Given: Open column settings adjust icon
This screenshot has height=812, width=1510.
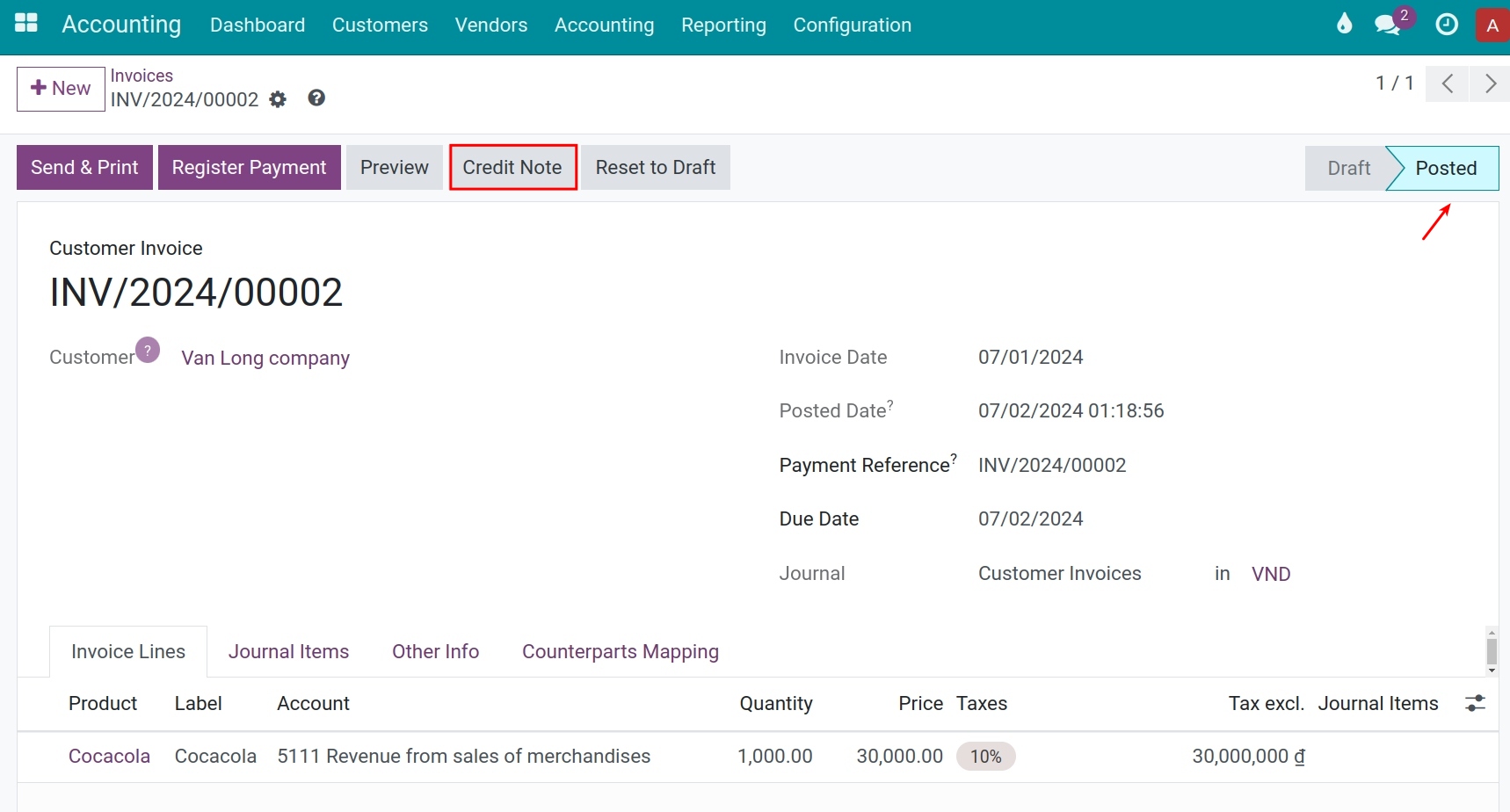Looking at the screenshot, I should tap(1475, 703).
